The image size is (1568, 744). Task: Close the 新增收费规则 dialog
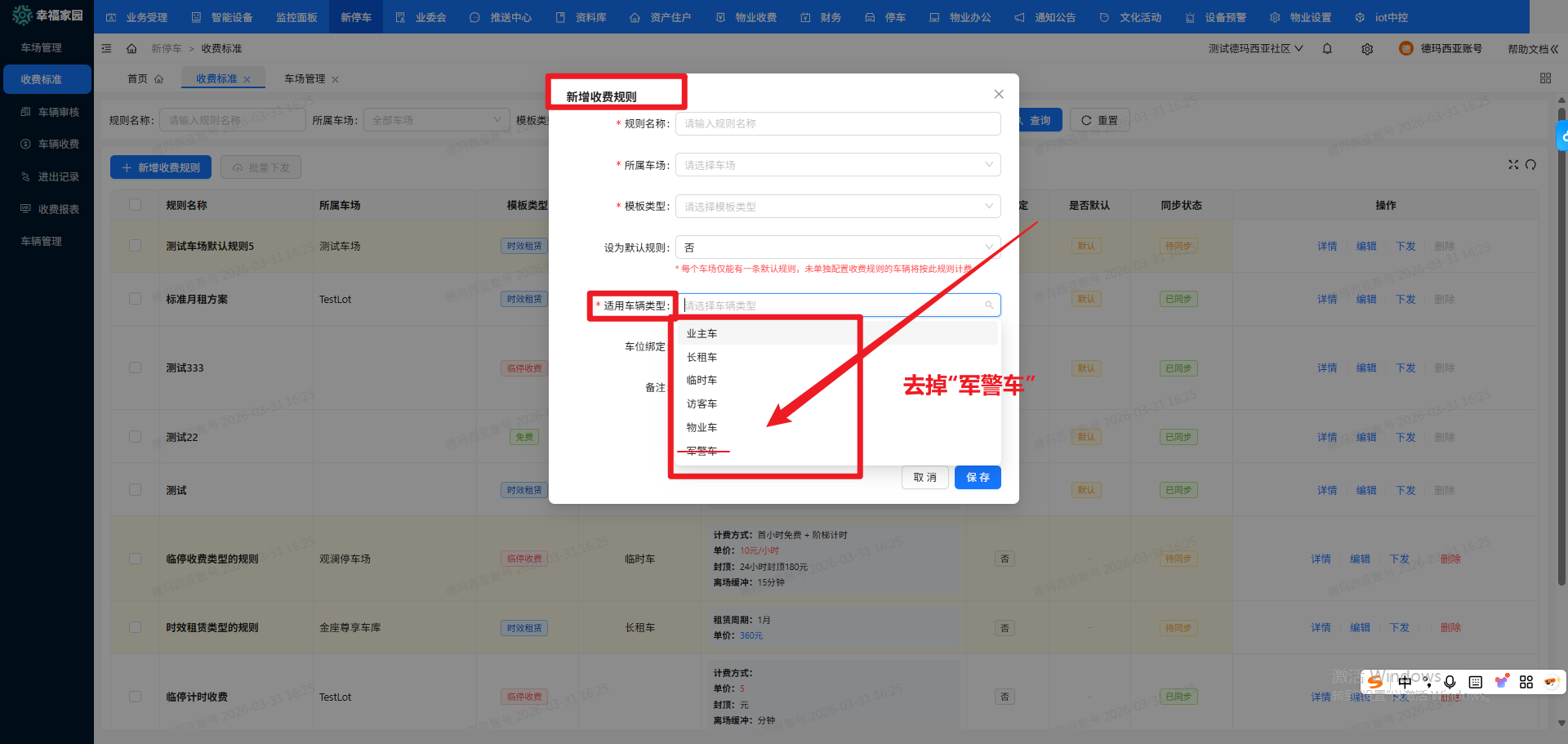(998, 95)
